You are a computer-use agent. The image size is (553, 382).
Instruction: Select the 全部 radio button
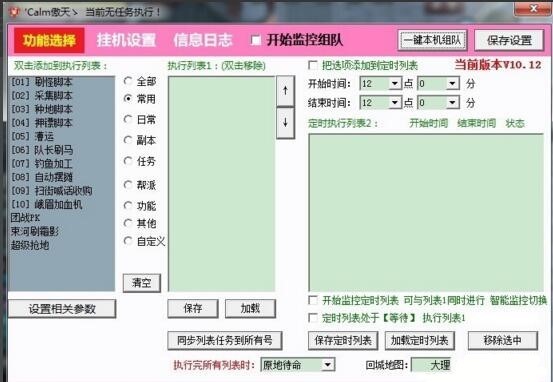(128, 81)
